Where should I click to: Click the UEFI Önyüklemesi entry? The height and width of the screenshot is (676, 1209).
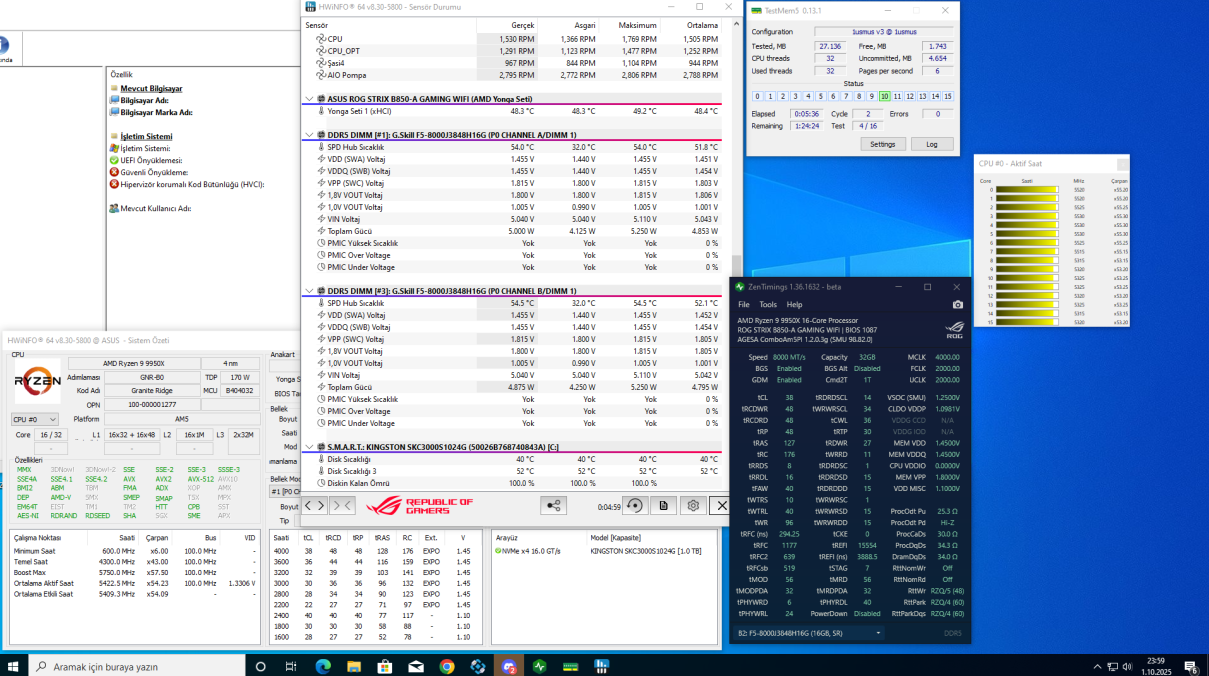(151, 160)
